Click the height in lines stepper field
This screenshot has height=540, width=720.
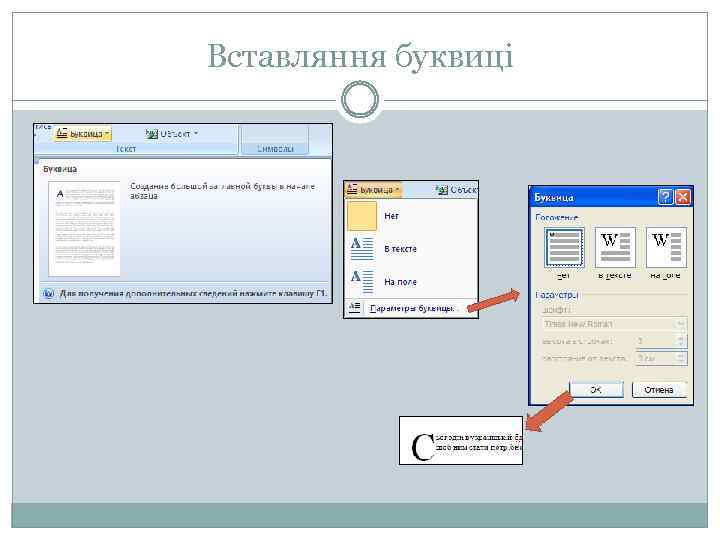pyautogui.click(x=661, y=341)
